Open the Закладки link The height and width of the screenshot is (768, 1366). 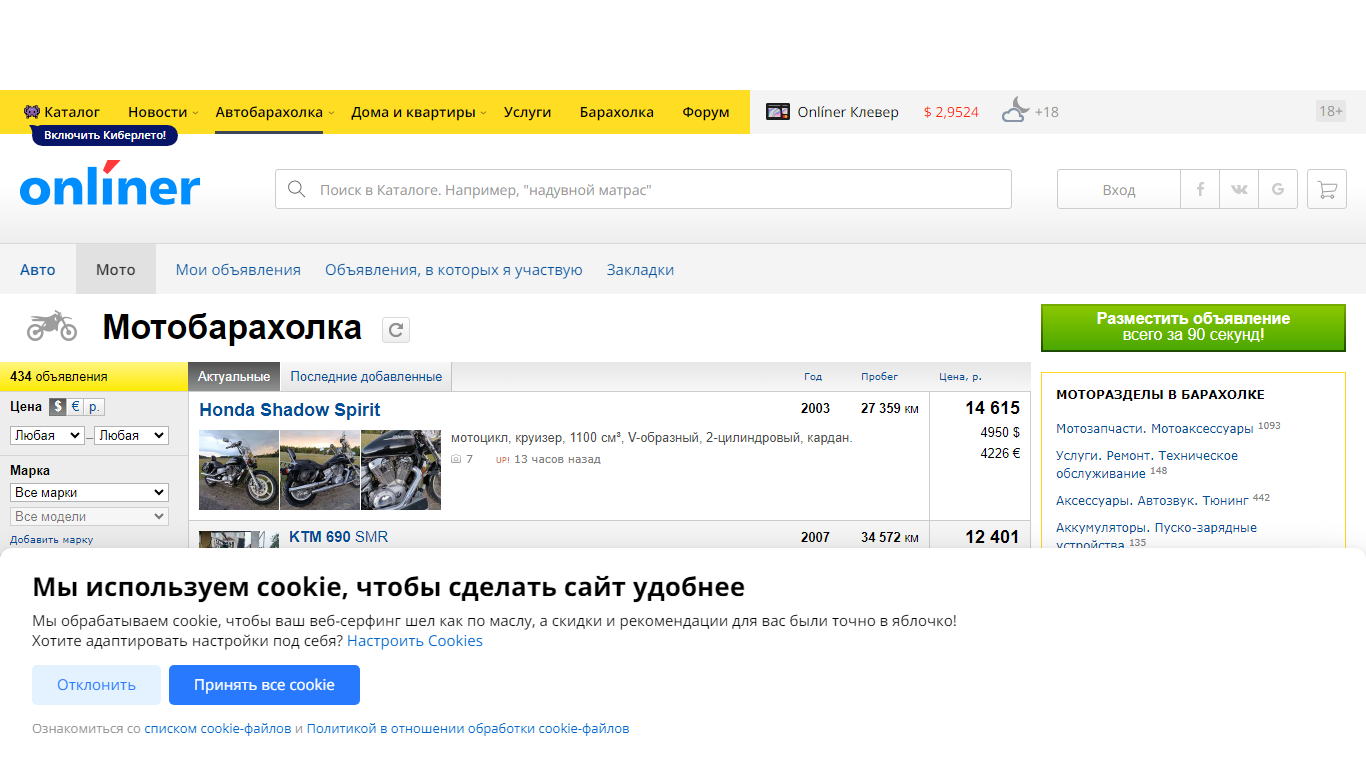click(640, 269)
